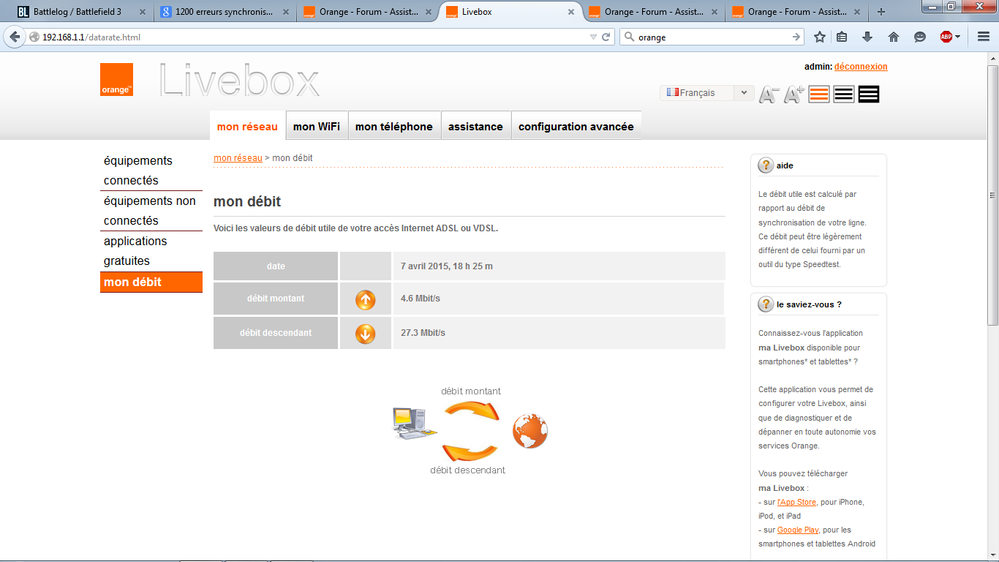Click the 4.6 Mbit/s value
This screenshot has height=562, width=999.
[x=420, y=298]
